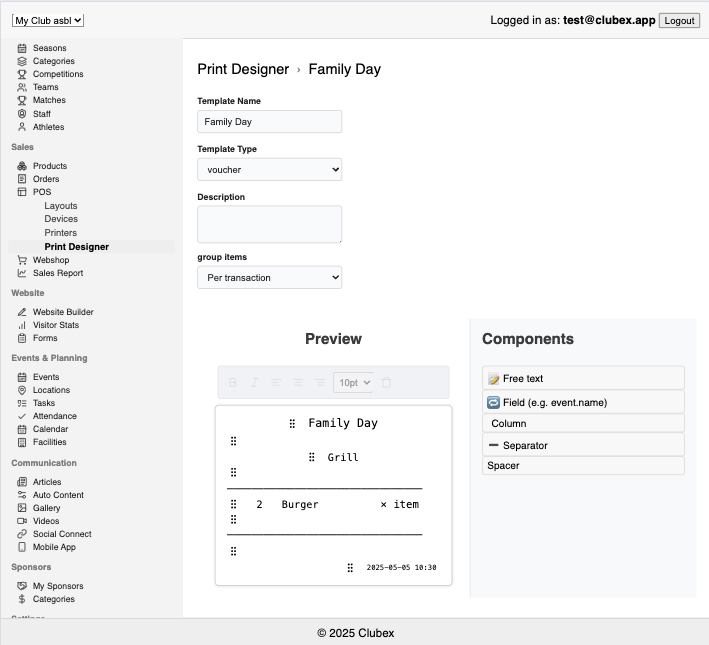Open Gallery in the sidebar
This screenshot has width=709, height=645.
pos(46,508)
